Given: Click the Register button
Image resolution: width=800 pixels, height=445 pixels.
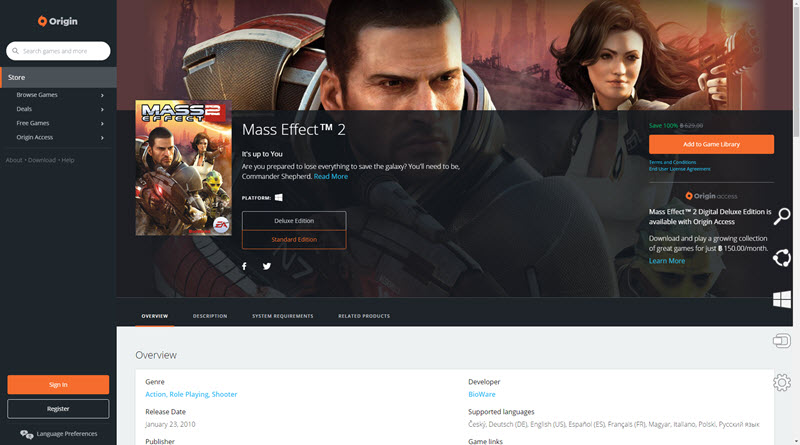Looking at the screenshot, I should (58, 409).
